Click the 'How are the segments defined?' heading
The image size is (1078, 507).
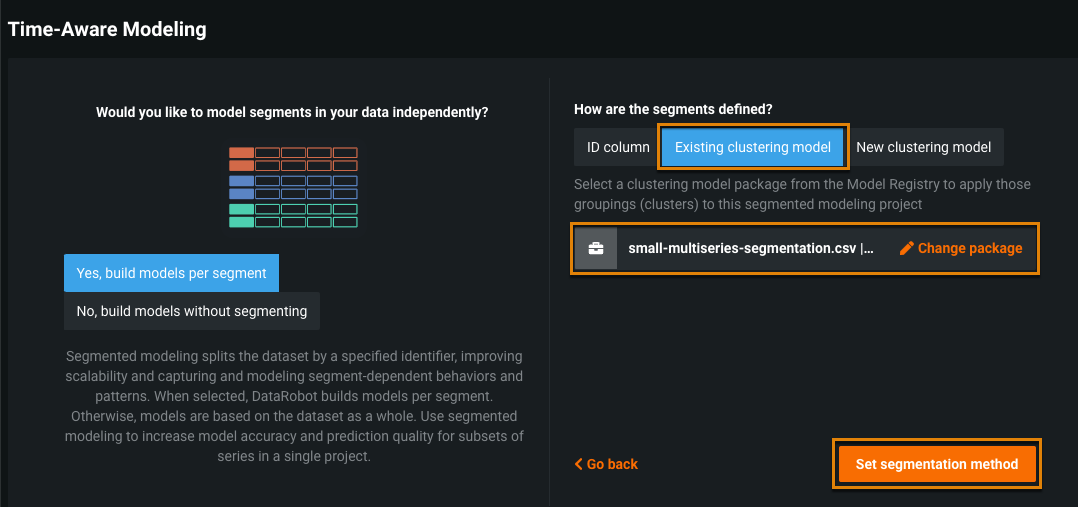(673, 108)
